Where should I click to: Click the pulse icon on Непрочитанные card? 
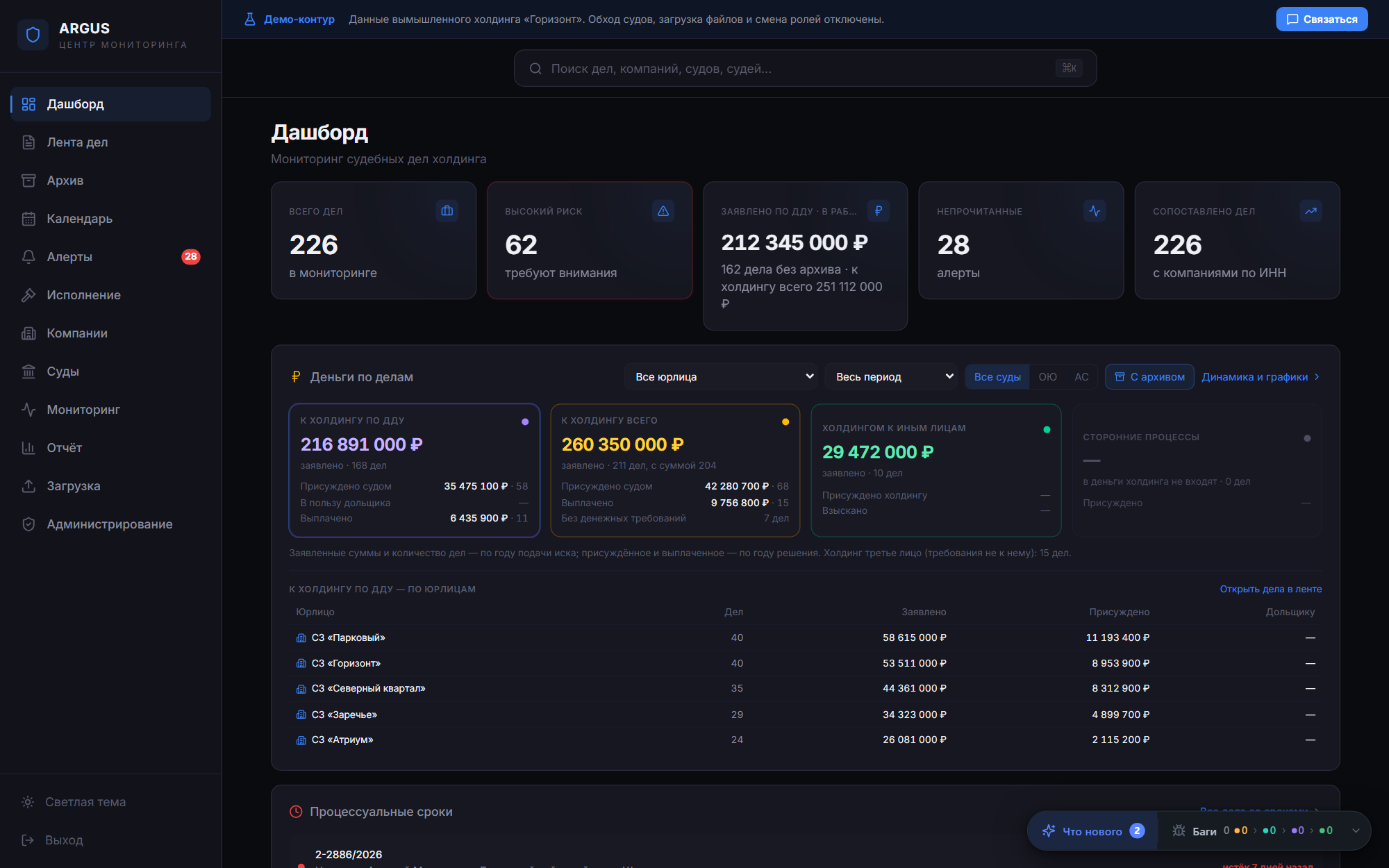(1095, 210)
